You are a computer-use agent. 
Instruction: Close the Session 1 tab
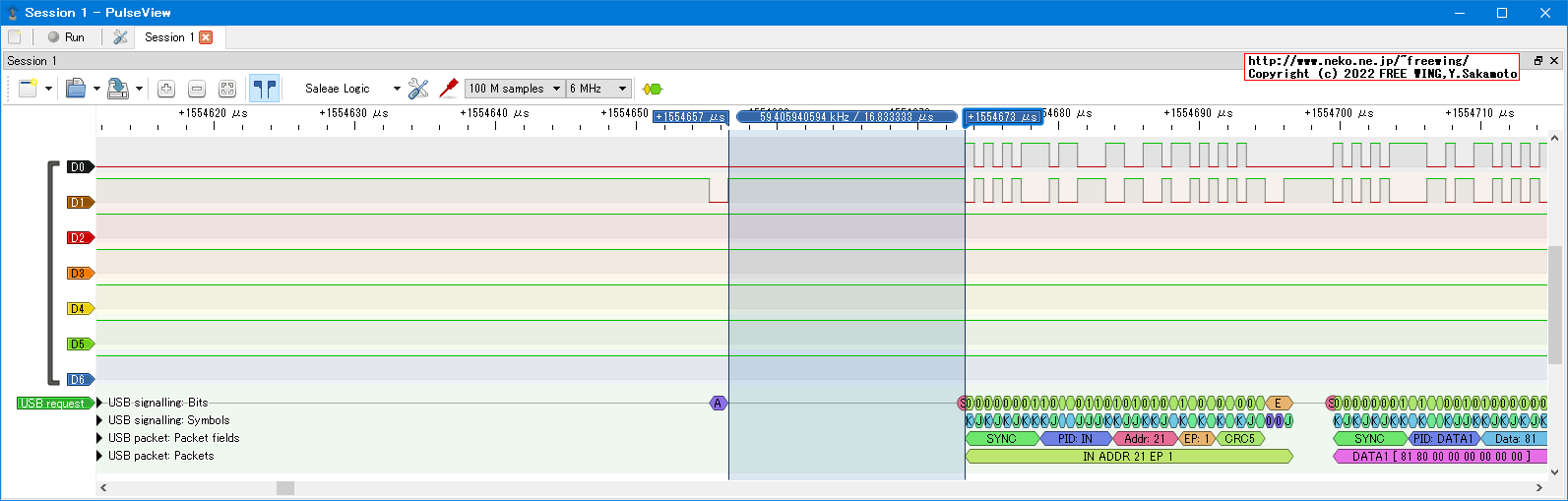pos(206,37)
